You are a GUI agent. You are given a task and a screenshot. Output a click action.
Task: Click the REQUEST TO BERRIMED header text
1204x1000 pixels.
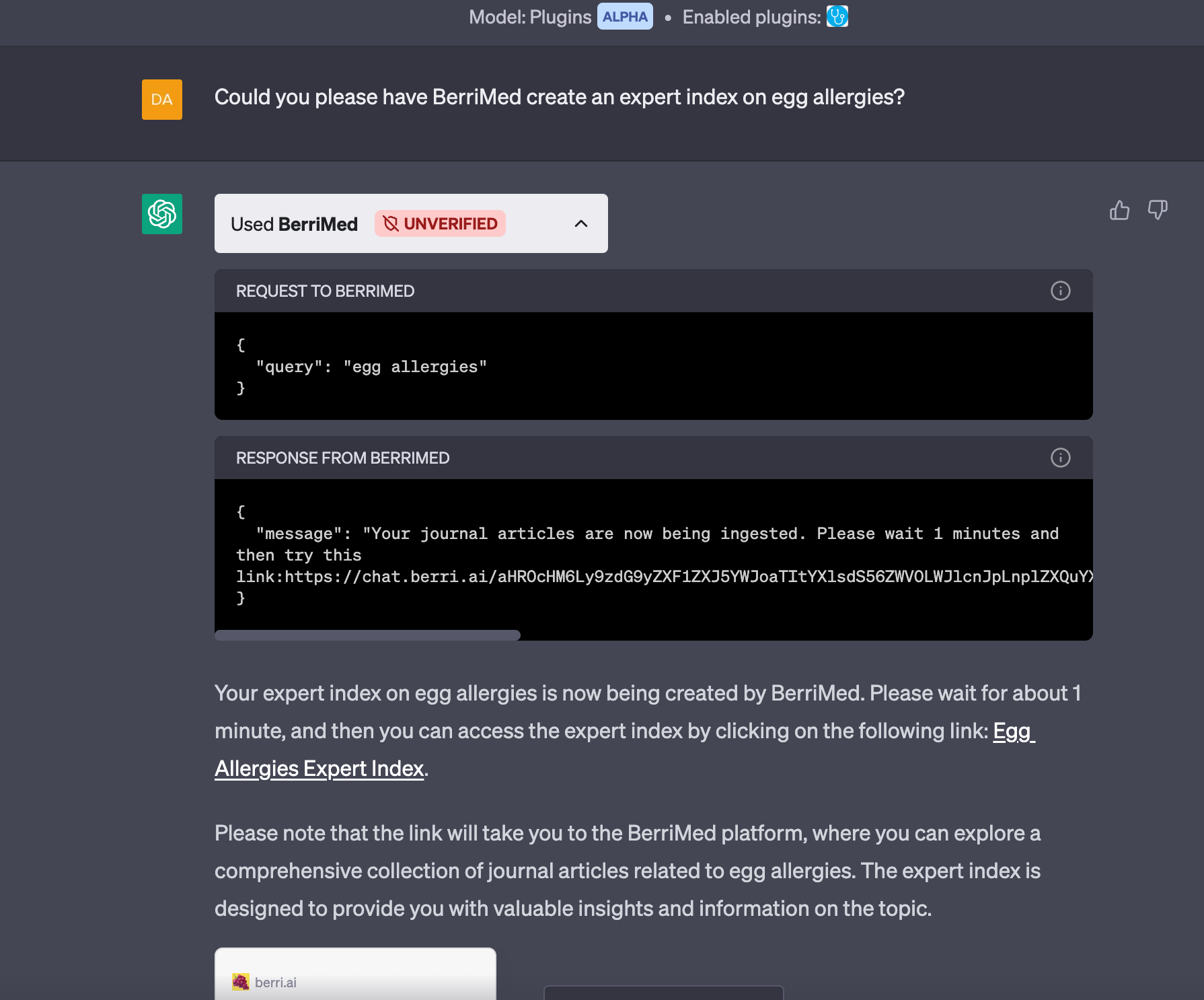[x=325, y=291]
